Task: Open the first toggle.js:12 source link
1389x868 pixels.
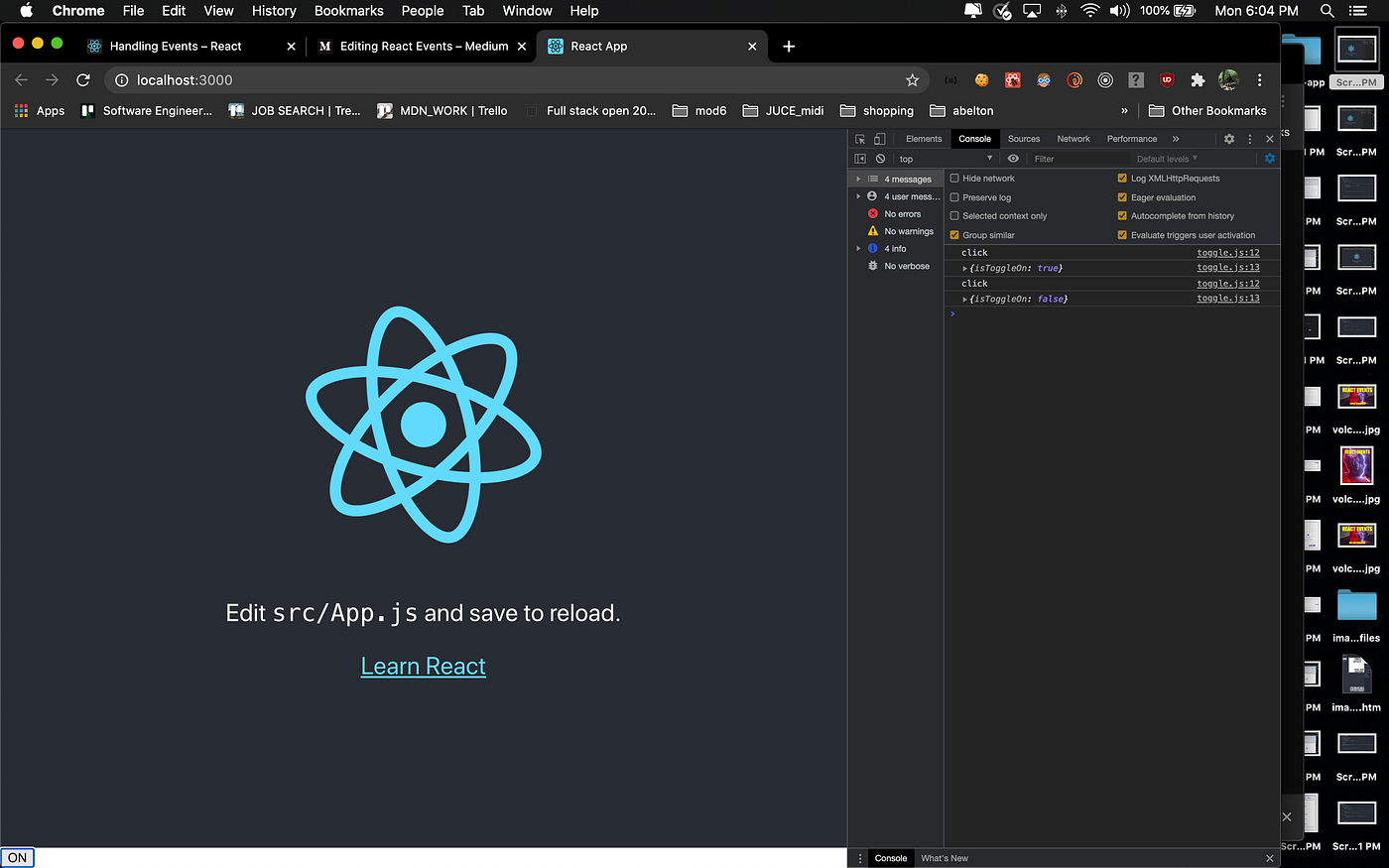Action: pyautogui.click(x=1228, y=253)
